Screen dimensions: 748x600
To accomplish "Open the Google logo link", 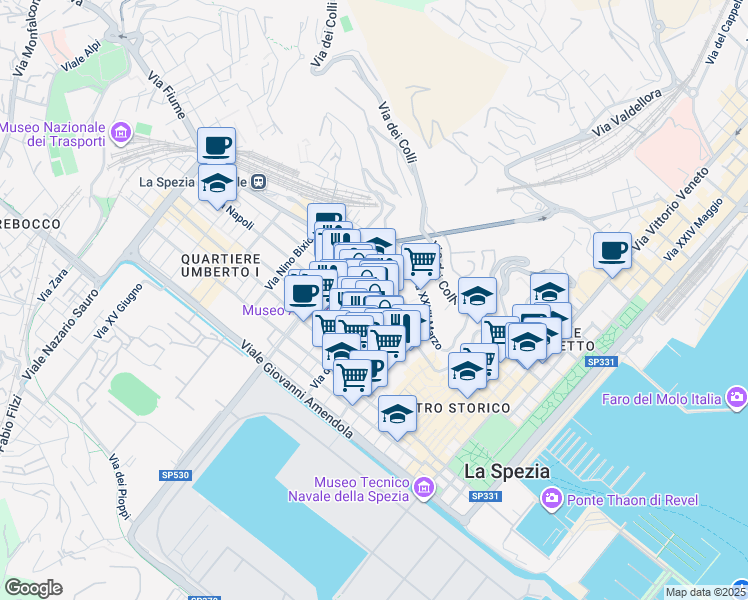I will tap(33, 588).
